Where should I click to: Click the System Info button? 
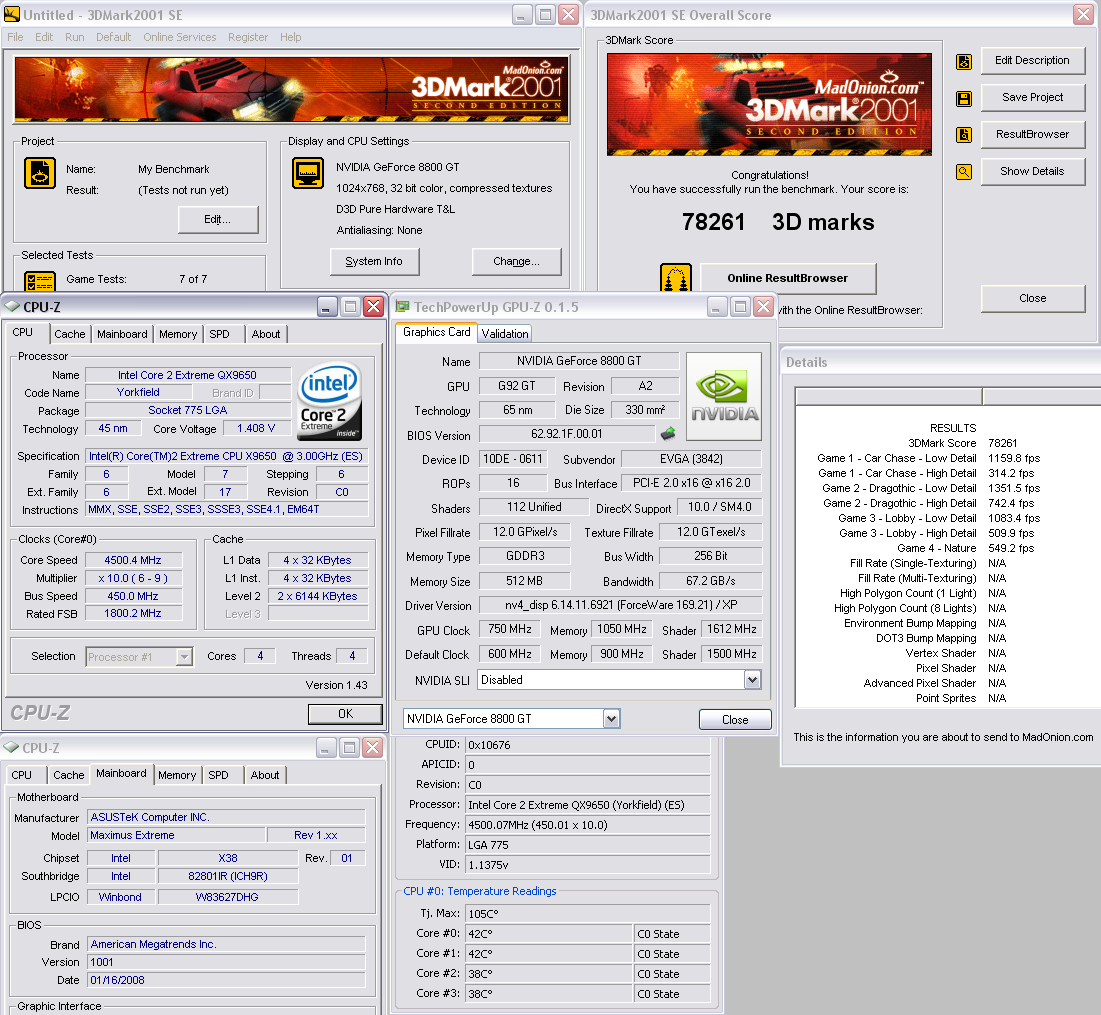coord(374,261)
